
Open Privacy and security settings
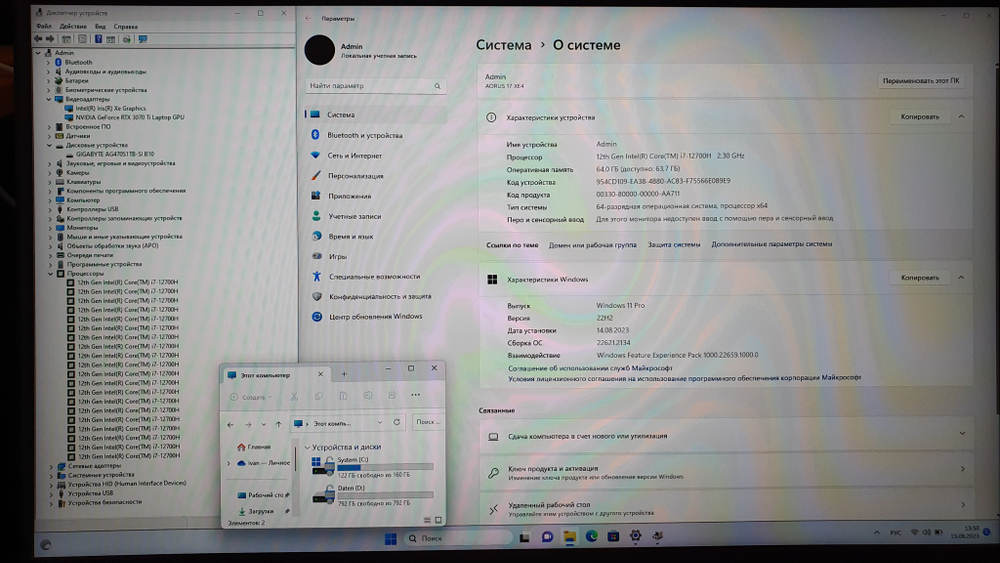[380, 296]
